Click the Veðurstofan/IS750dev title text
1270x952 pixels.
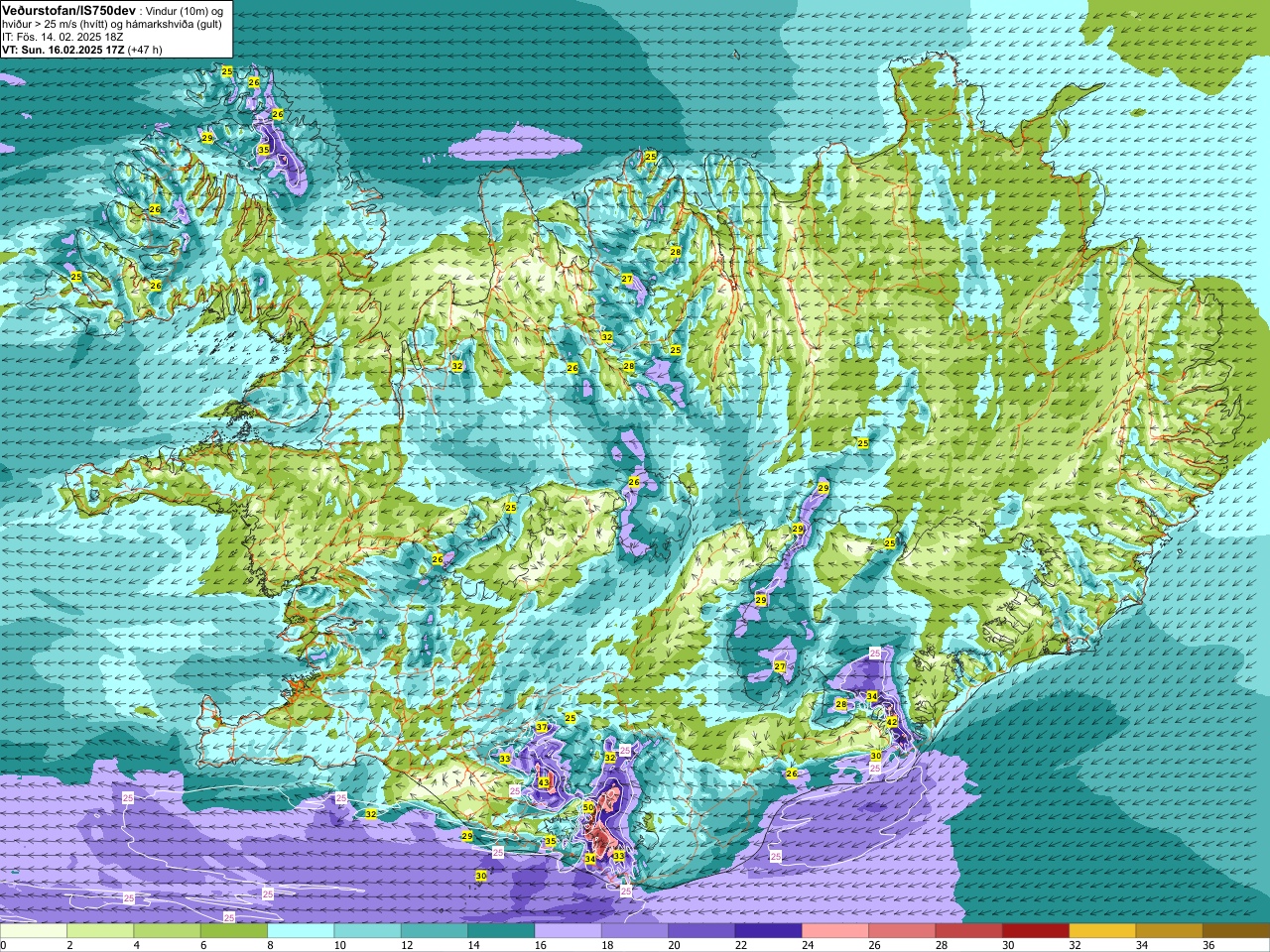pyautogui.click(x=68, y=10)
